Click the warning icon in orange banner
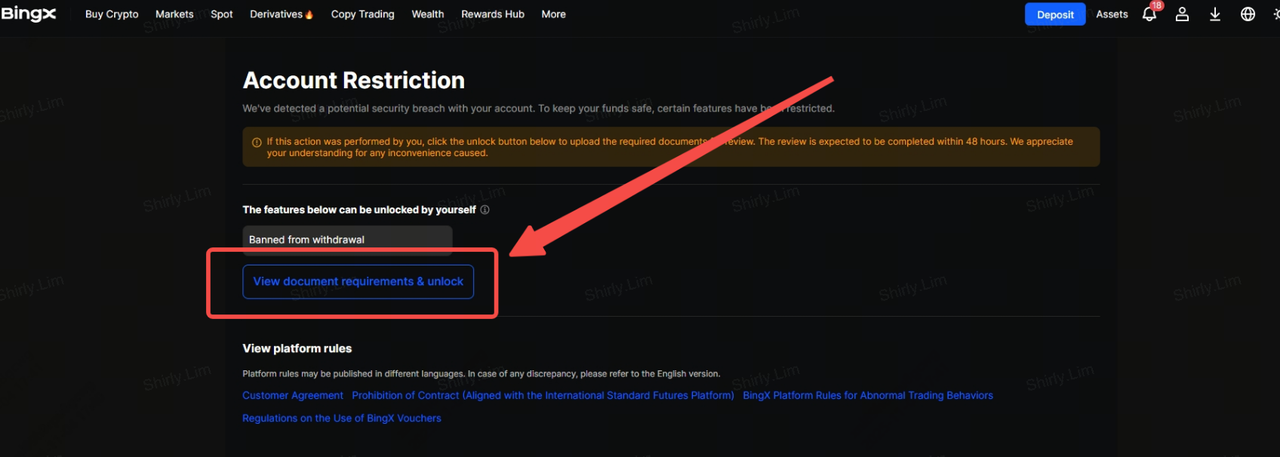Viewport: 1280px width, 457px height. tap(257, 142)
